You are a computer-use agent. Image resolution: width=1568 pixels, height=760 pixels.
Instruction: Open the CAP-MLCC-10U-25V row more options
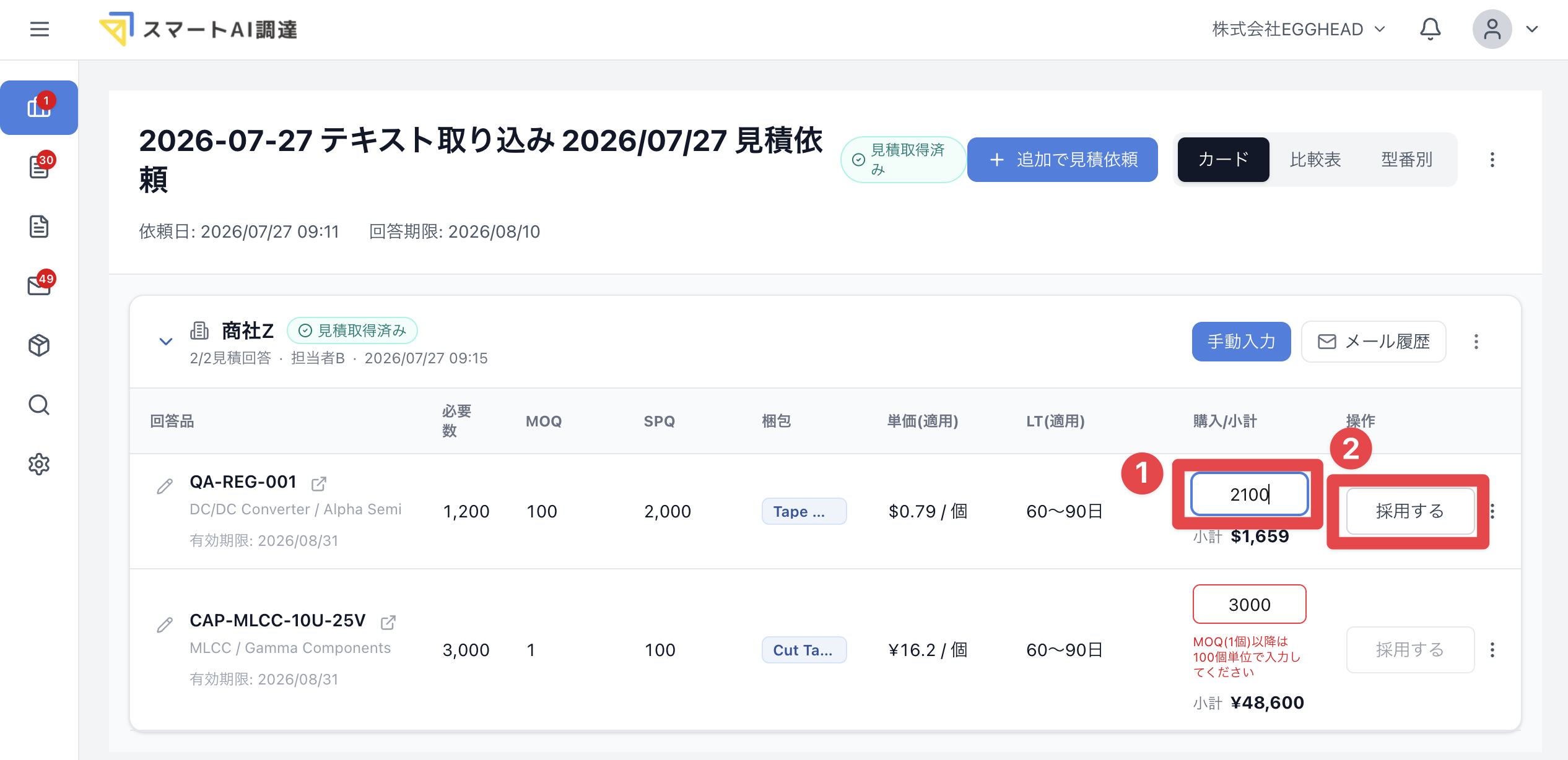click(x=1493, y=650)
